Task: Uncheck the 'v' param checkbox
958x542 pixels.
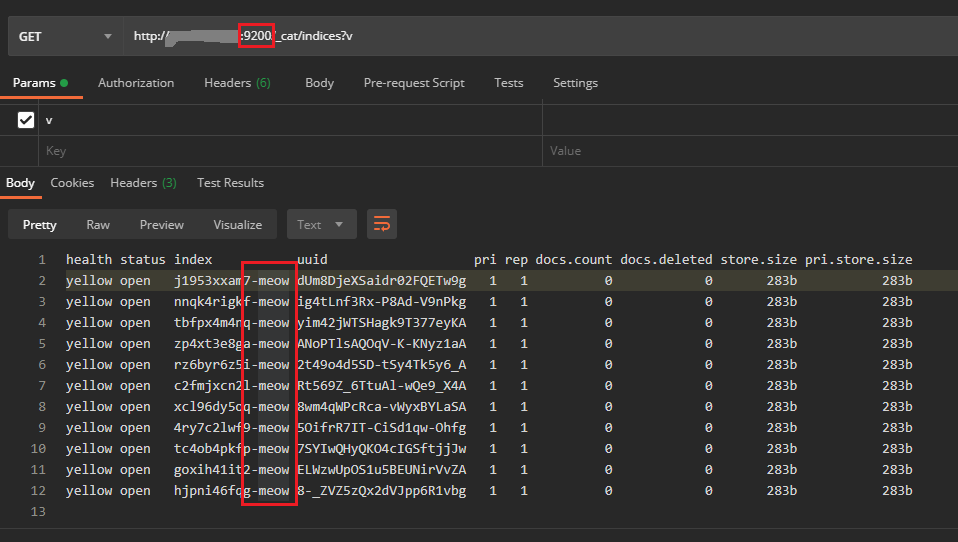Action: tap(26, 120)
